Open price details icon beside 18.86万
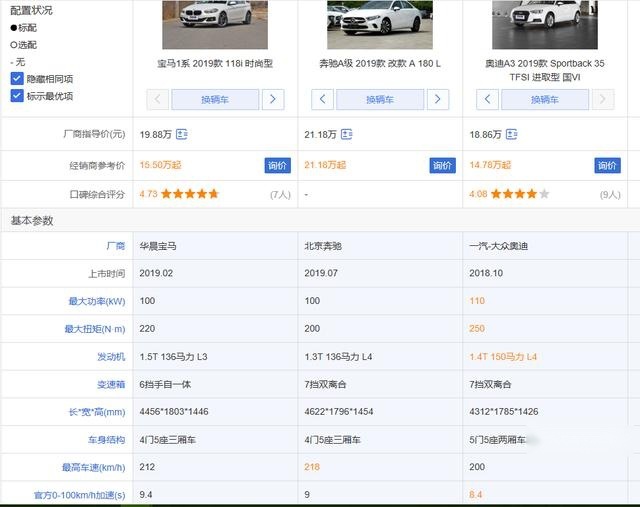Screen dimensions: 640x507 [x=511, y=134]
